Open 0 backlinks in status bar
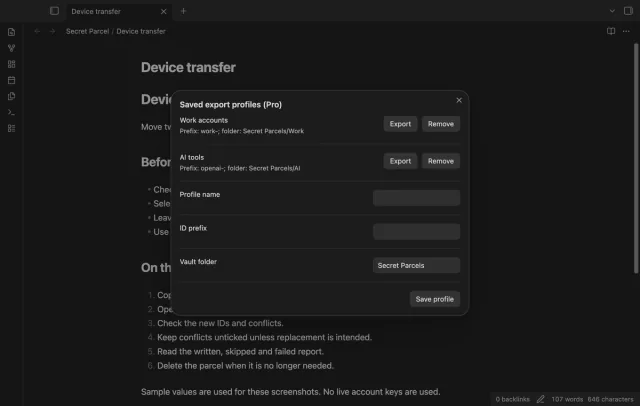This screenshot has height=406, width=640. coord(512,399)
